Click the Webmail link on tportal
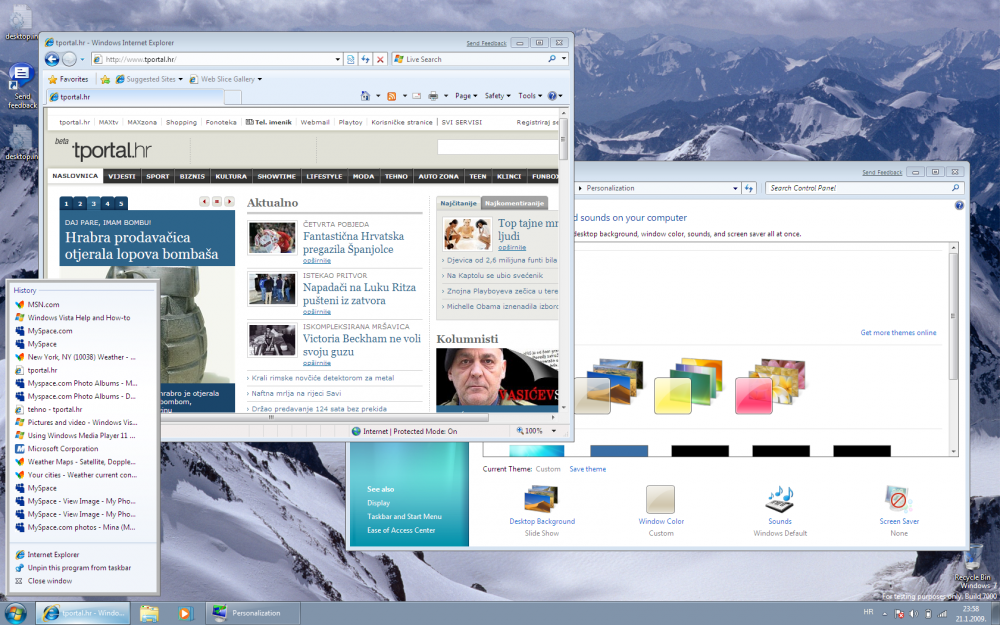1000x625 pixels. (x=314, y=122)
